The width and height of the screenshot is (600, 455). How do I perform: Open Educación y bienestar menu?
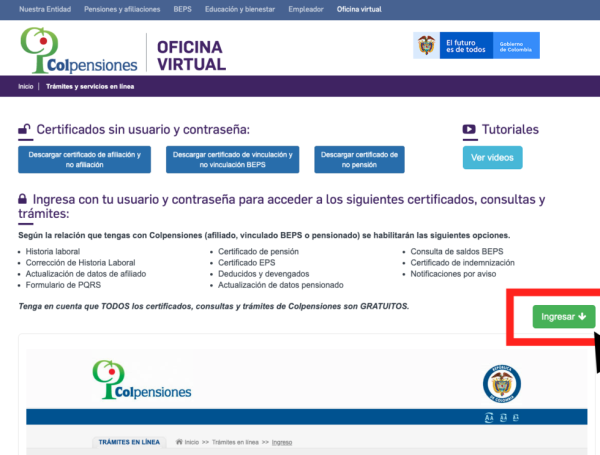[240, 9]
